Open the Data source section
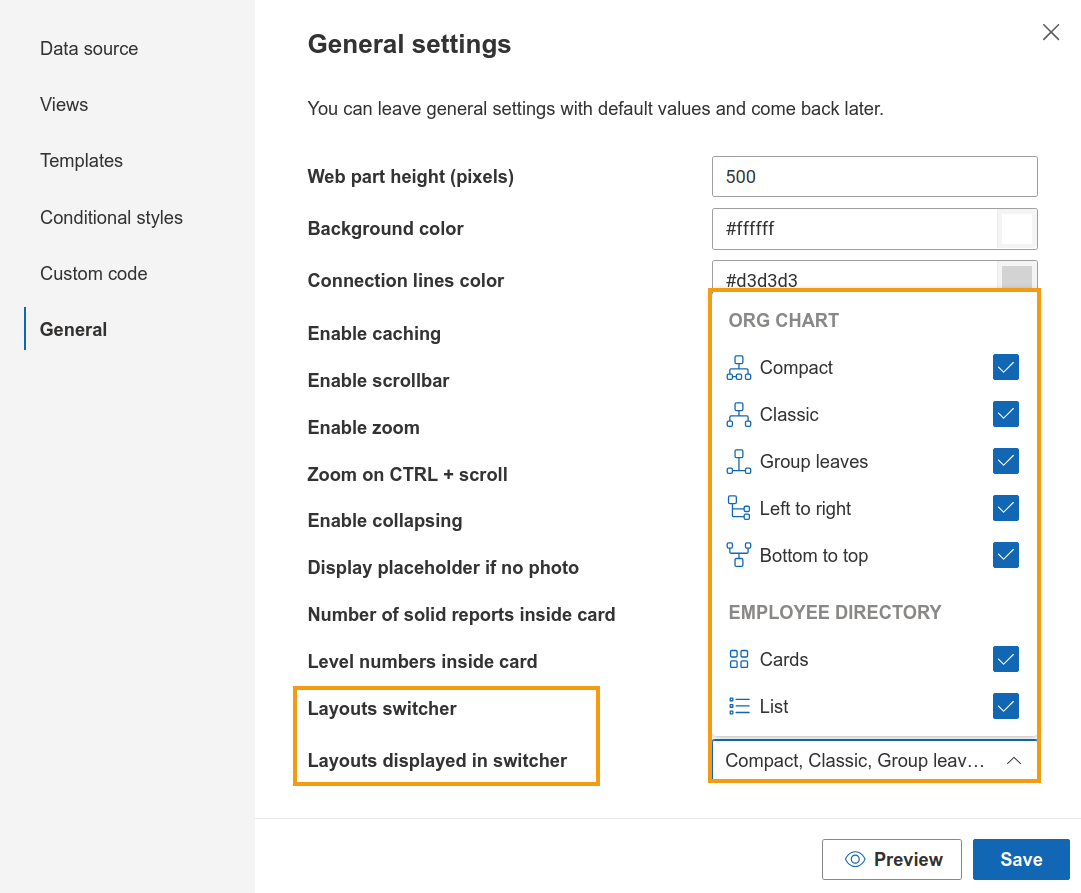Viewport: 1081px width, 893px height. pyautogui.click(x=89, y=49)
